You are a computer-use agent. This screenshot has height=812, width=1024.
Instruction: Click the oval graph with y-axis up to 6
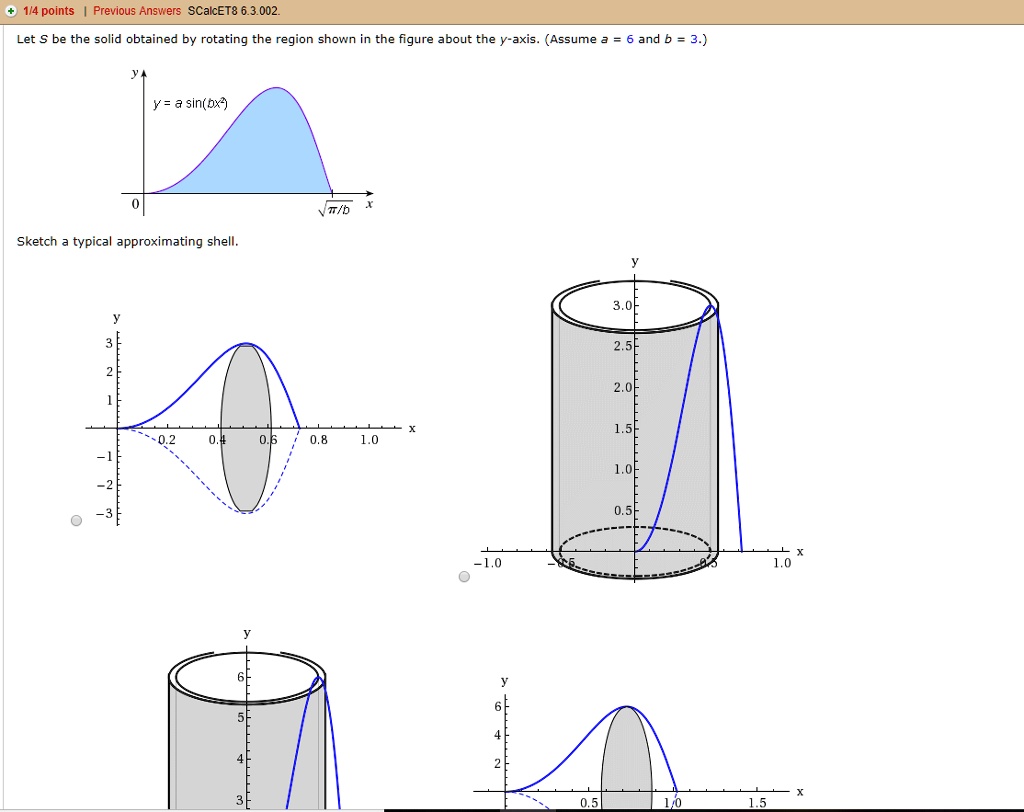(640, 743)
